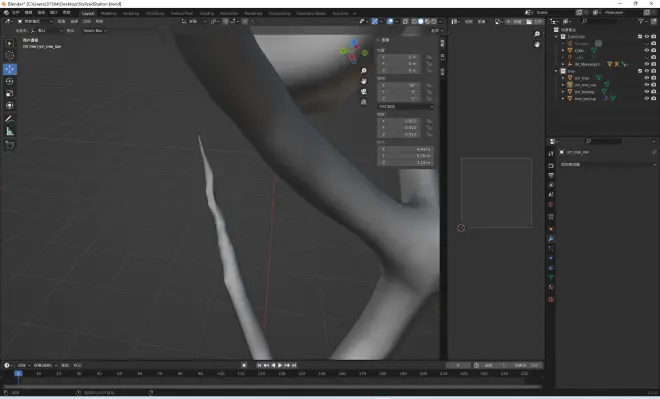Open the Object Data green triangle tab

(551, 277)
